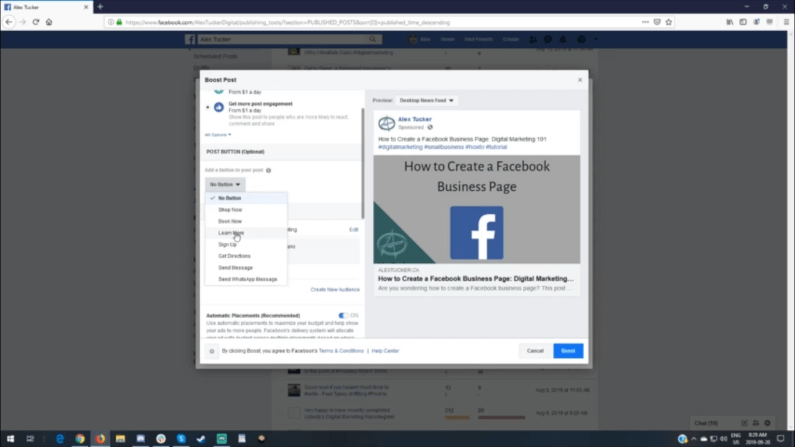The height and width of the screenshot is (447, 795).
Task: Click the #digitalmarketing hashtag in preview
Action: pyautogui.click(x=400, y=147)
